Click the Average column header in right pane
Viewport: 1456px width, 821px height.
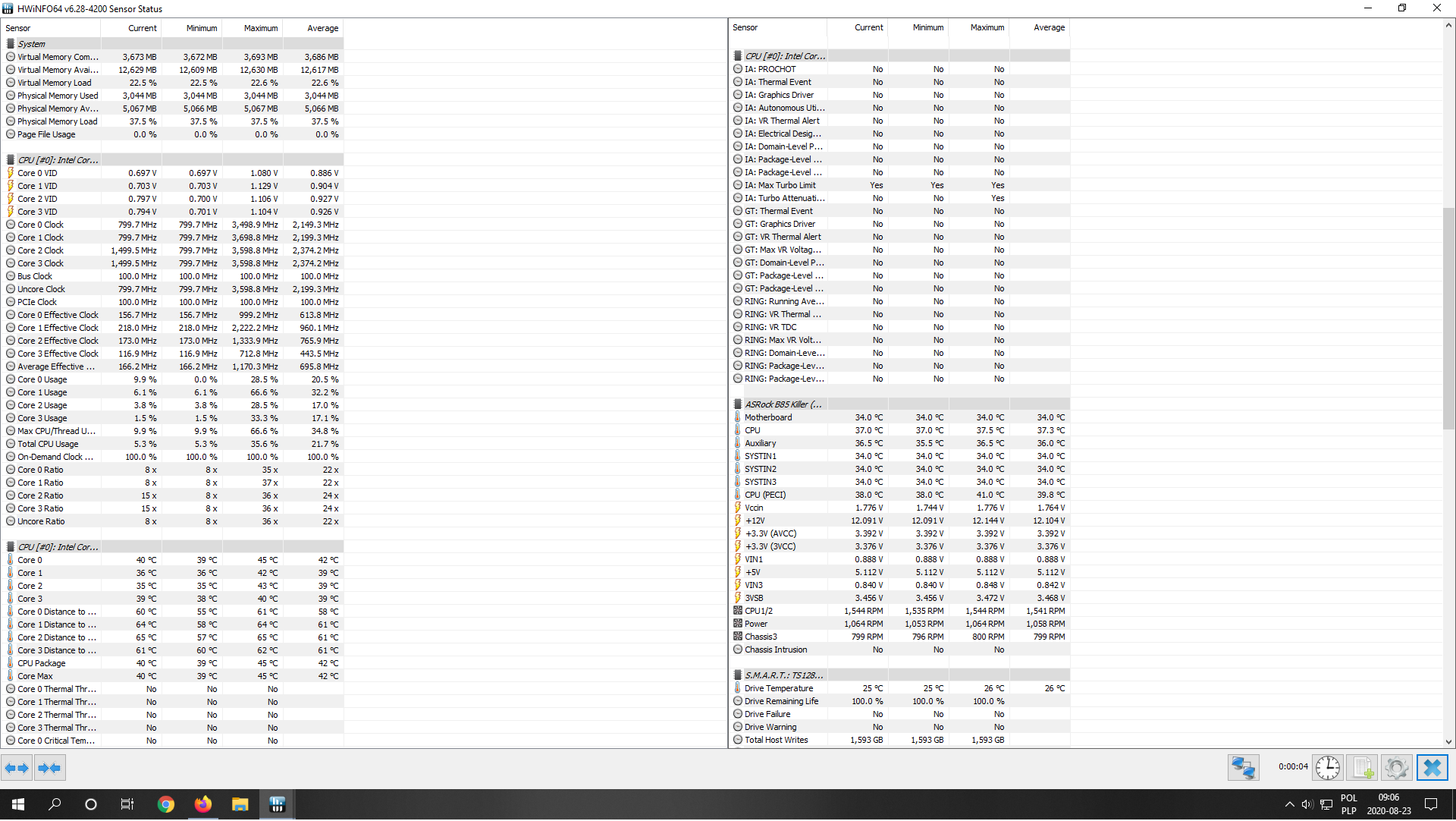1040,27
